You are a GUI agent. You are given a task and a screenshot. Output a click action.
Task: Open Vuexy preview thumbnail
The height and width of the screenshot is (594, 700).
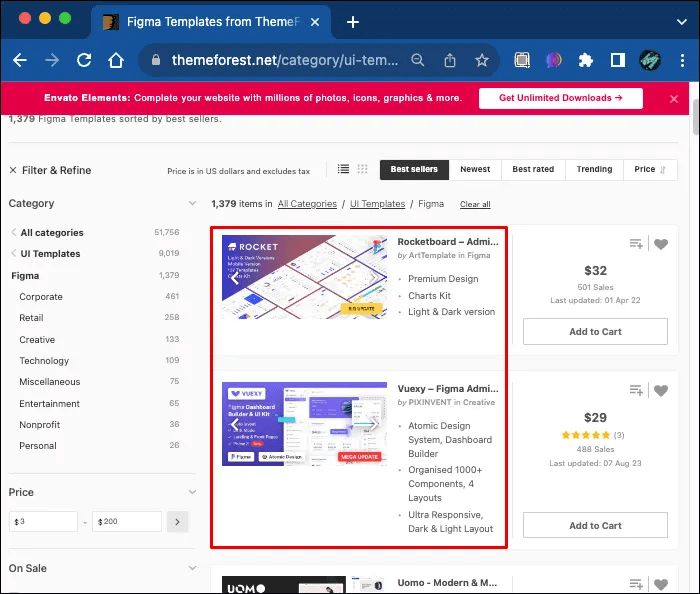point(304,424)
